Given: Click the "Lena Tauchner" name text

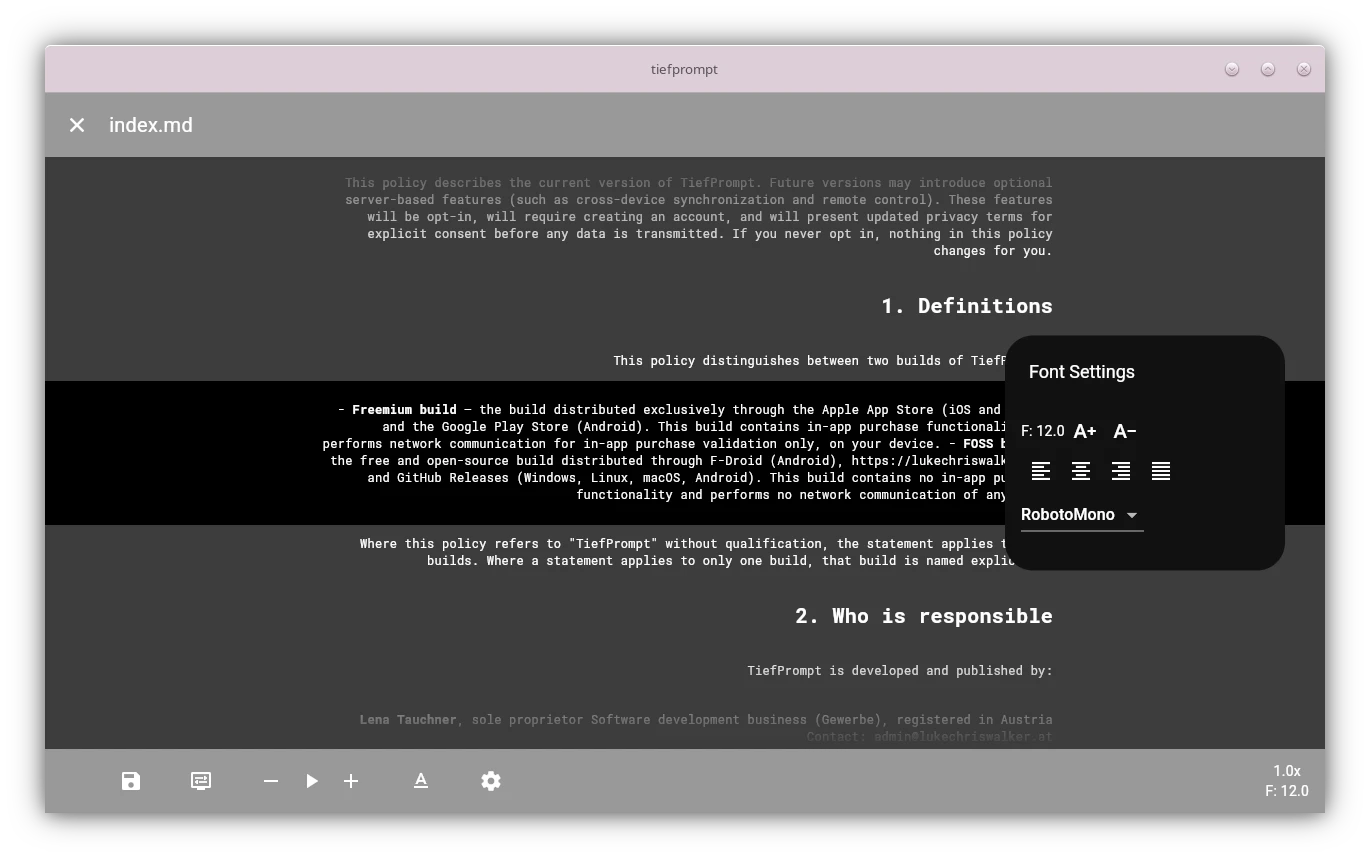Looking at the screenshot, I should [x=408, y=719].
